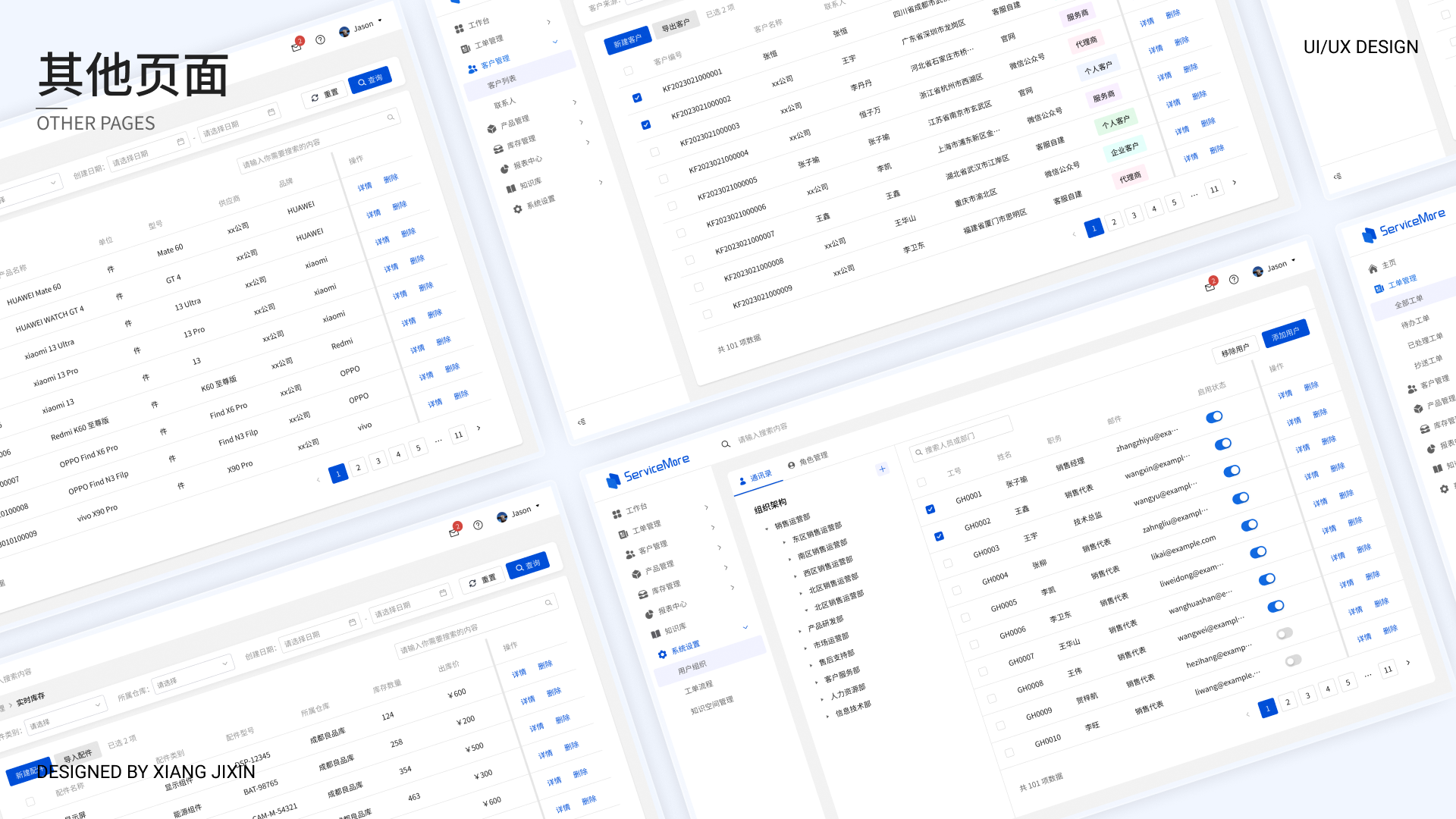This screenshot has height=819, width=1456.
Task: Open the 所属仓库 请选择 dropdown
Action: click(193, 673)
